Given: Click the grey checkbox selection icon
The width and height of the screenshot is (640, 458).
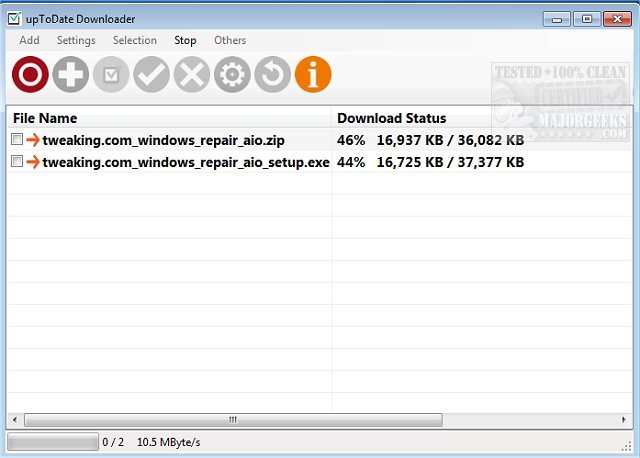Looking at the screenshot, I should 111,74.
